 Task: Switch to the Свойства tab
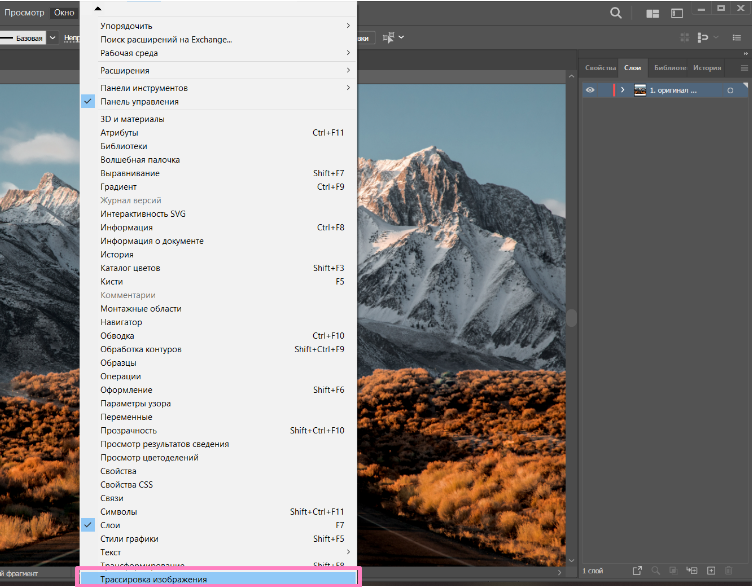tap(601, 67)
